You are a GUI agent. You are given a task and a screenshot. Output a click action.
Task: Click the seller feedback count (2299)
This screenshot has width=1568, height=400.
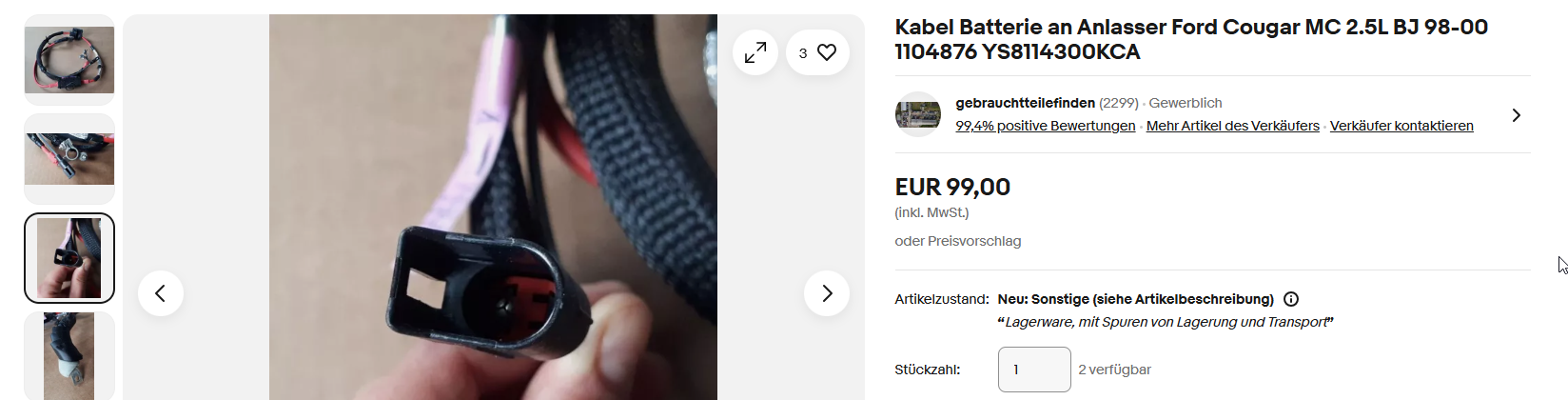[x=1119, y=103]
